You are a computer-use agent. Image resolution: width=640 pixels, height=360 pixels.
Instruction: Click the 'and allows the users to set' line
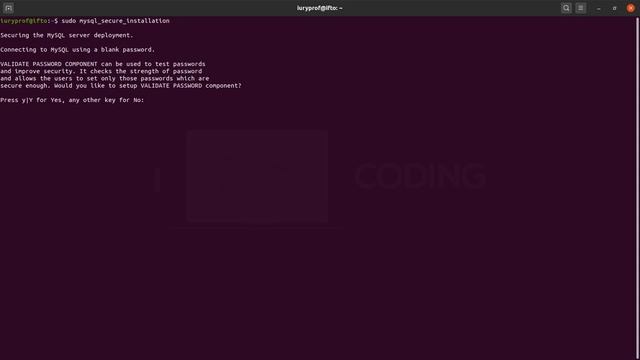pyautogui.click(x=104, y=78)
